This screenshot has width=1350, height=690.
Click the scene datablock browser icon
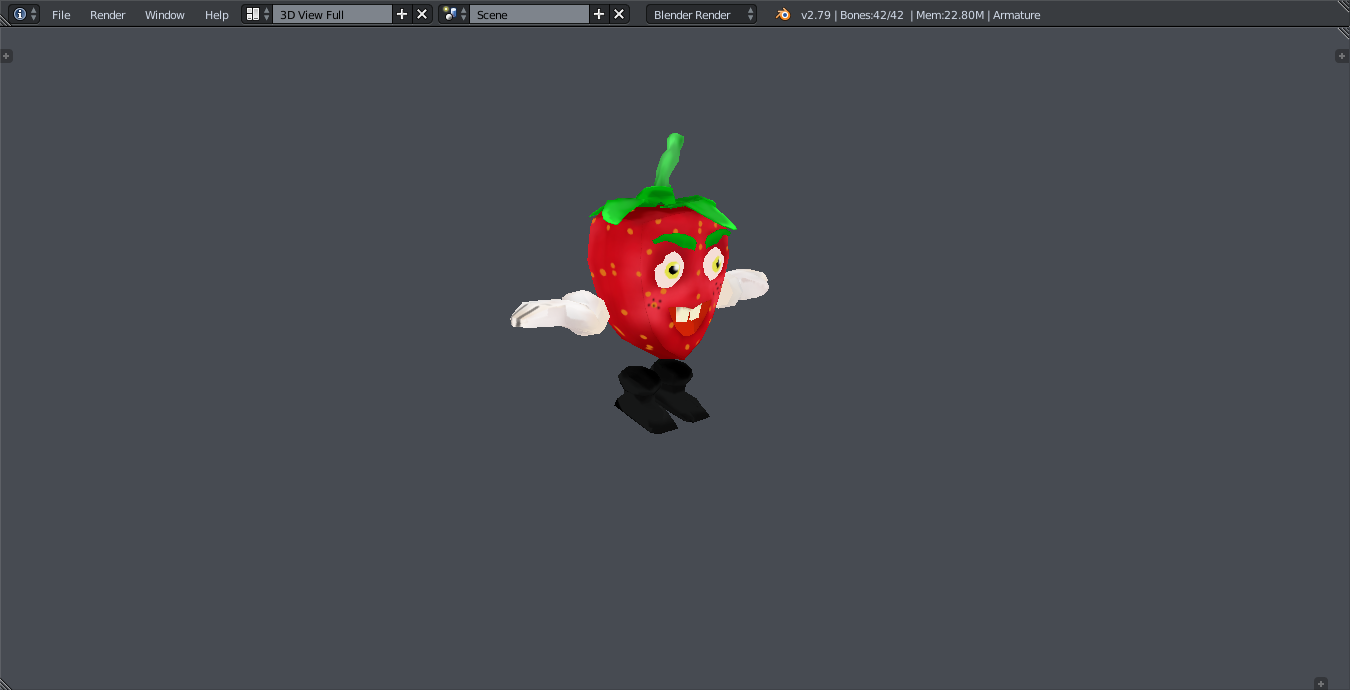tap(449, 14)
